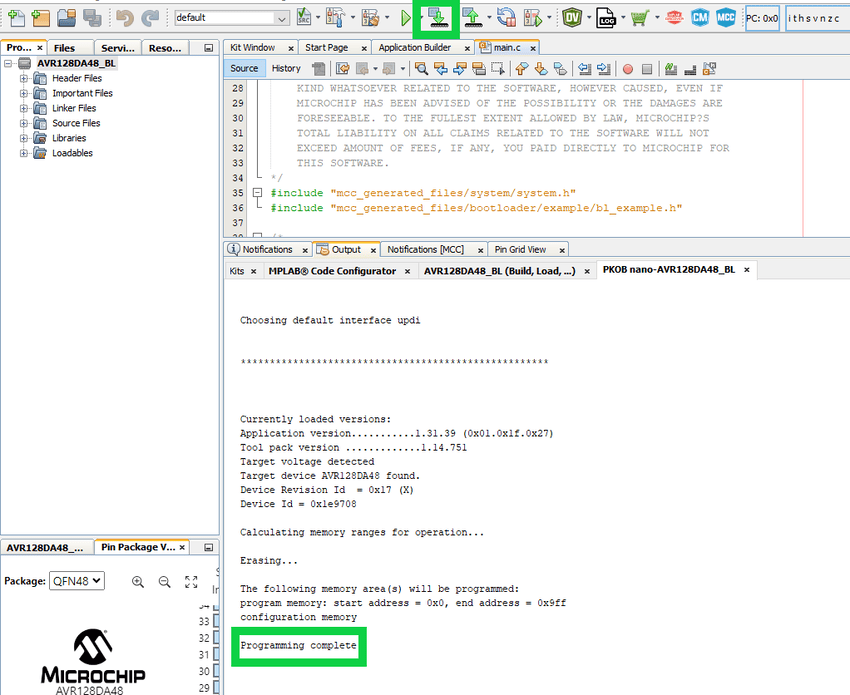Fold the #include block at line 35
850x695 pixels.
257,192
